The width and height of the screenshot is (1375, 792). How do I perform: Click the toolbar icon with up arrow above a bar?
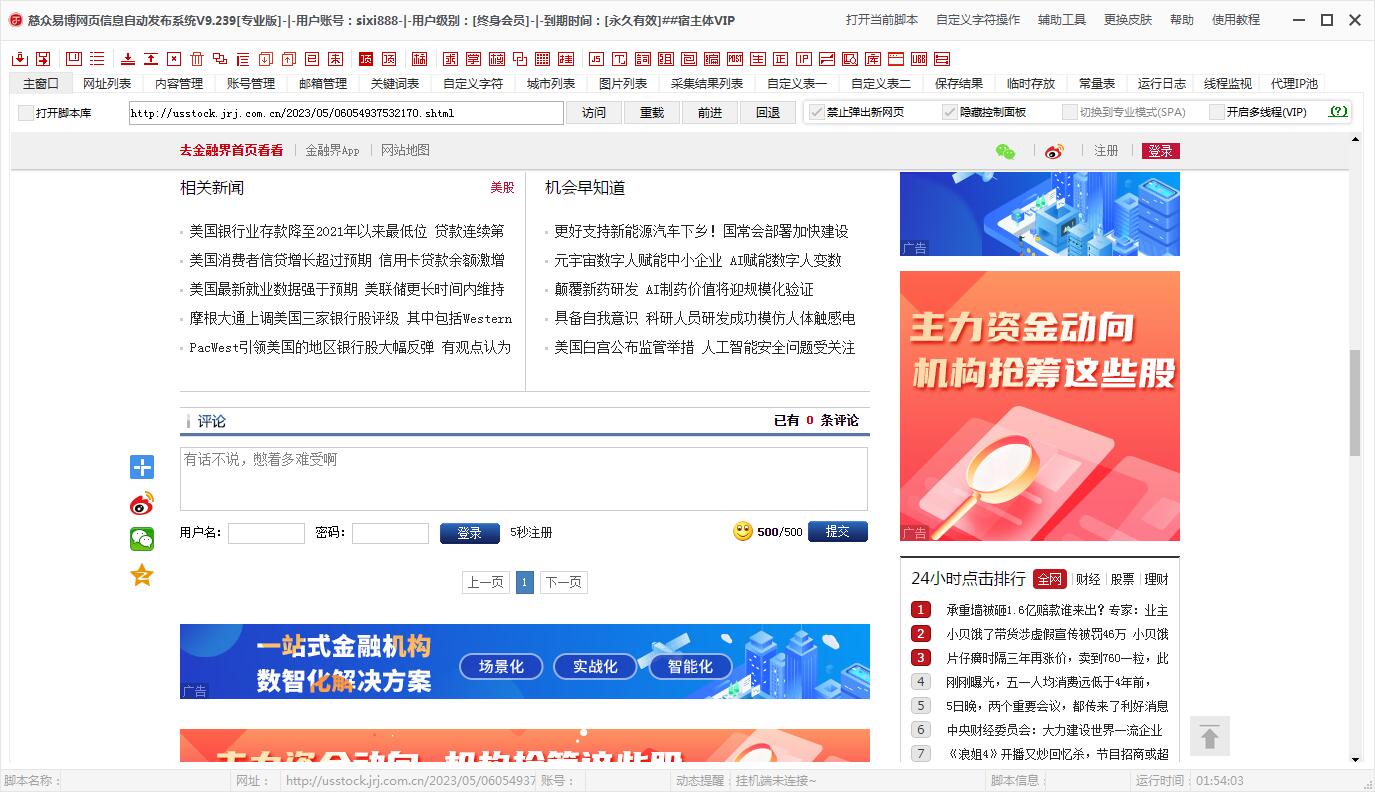(x=151, y=59)
